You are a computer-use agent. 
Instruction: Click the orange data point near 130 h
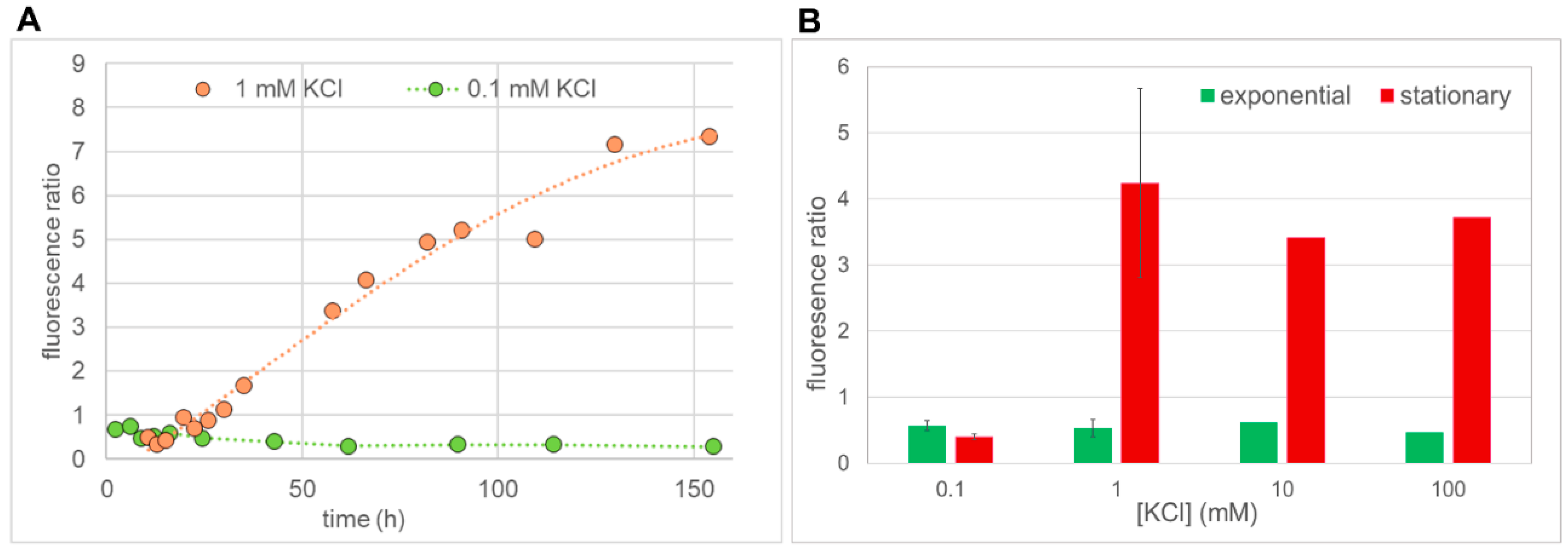[614, 144]
